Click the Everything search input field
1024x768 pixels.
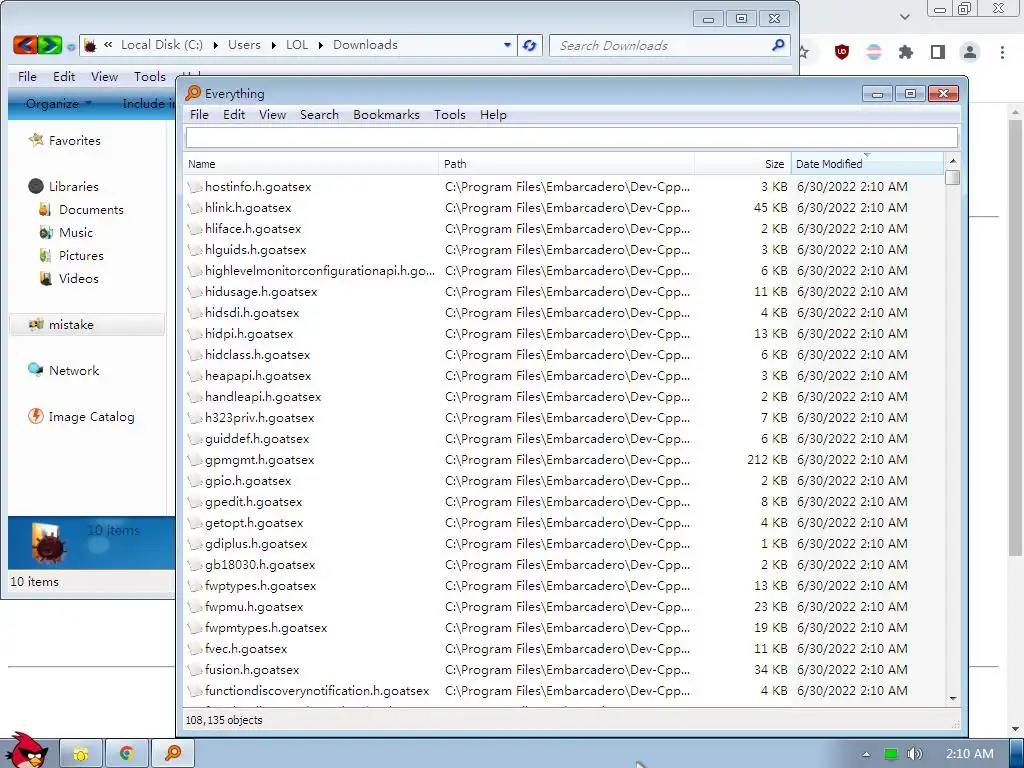pos(571,138)
